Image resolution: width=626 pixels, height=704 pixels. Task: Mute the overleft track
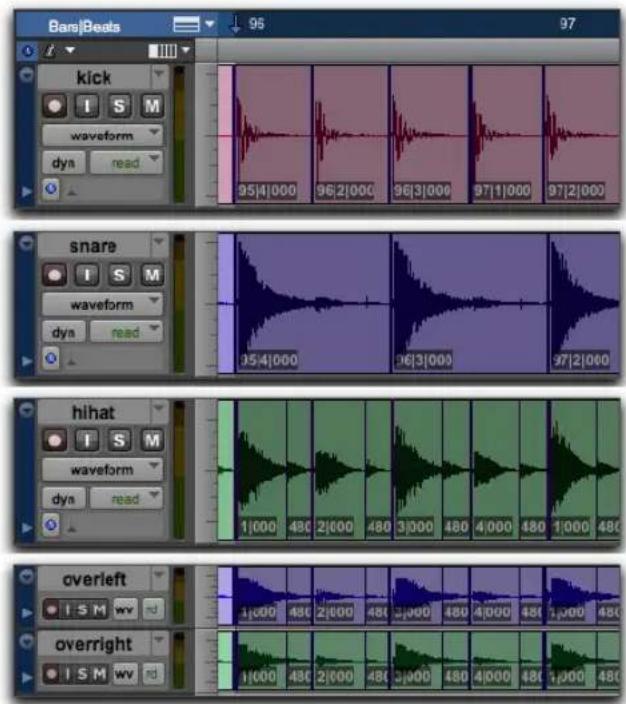click(x=100, y=610)
